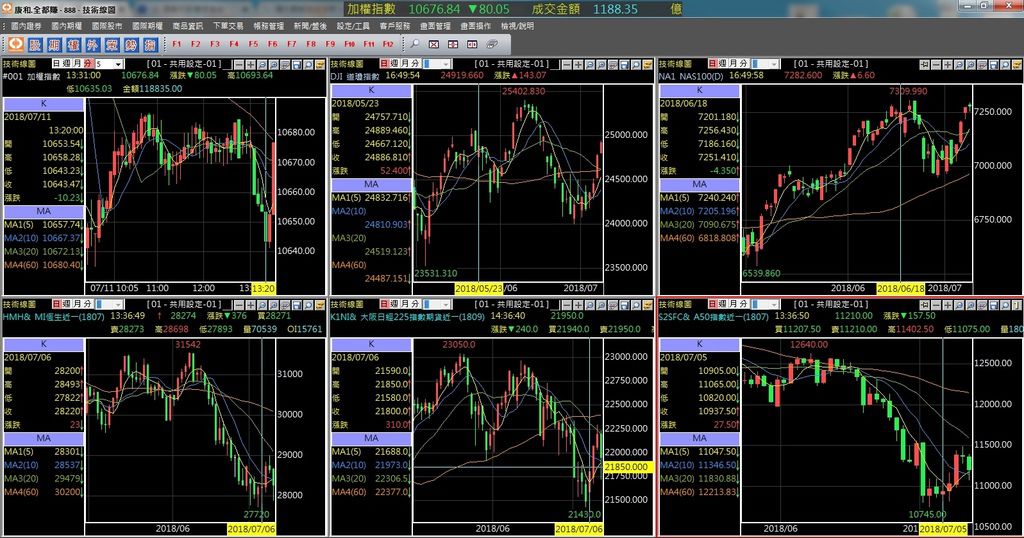The width and height of the screenshot is (1024, 538).
Task: Click the 2018/06/18 date marker on the NAS100 axis
Action: click(x=901, y=289)
